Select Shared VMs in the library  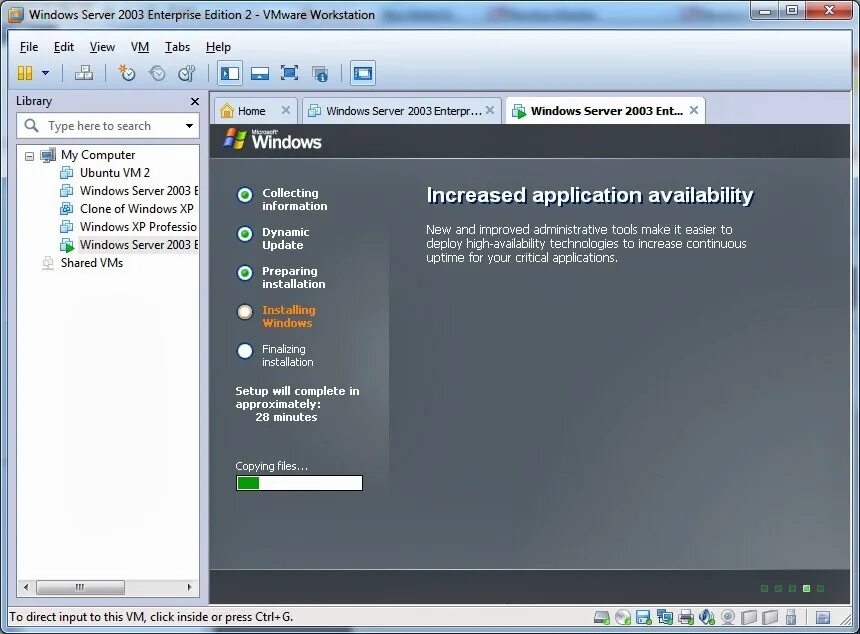click(x=92, y=263)
